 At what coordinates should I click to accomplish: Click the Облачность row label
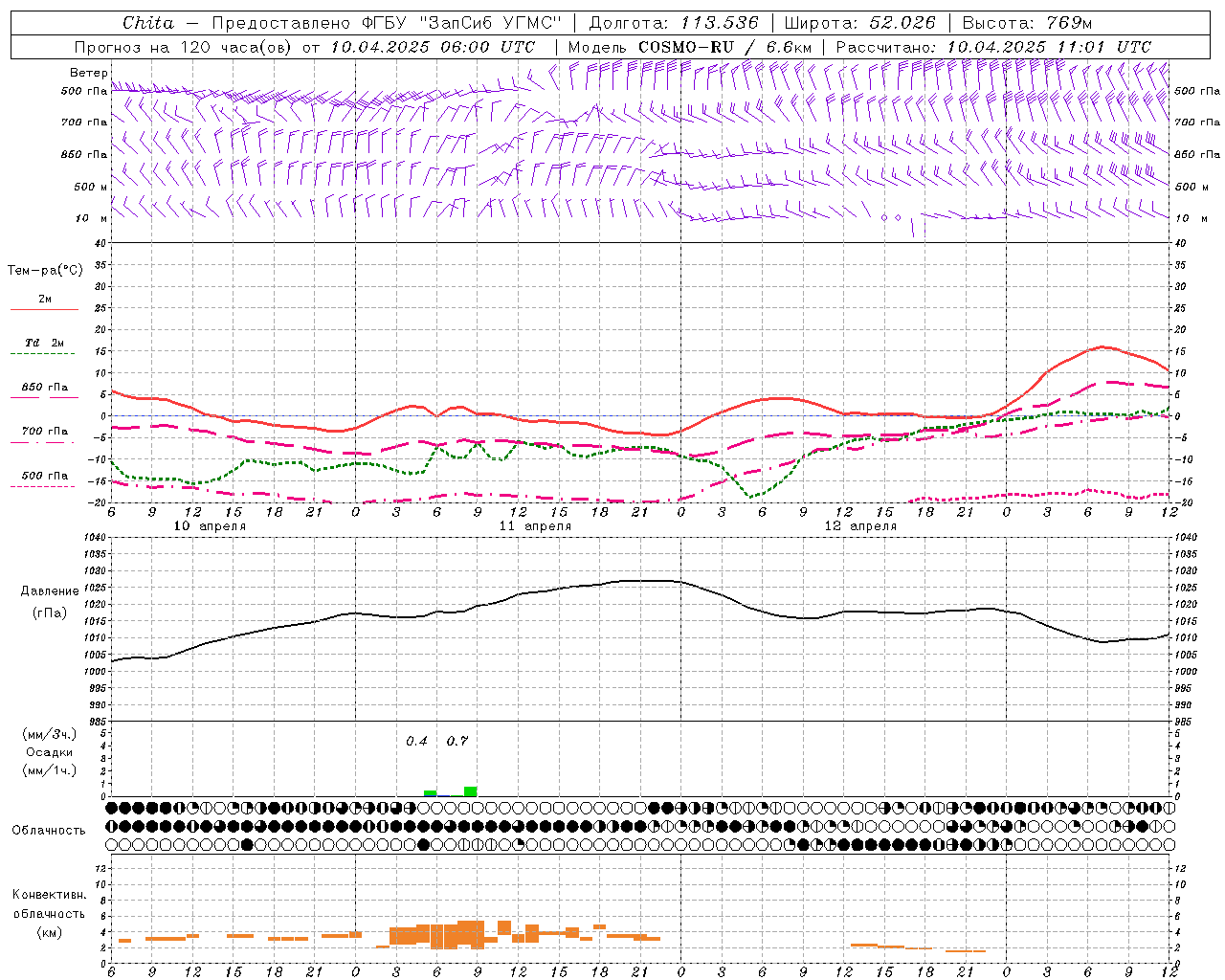[49, 831]
